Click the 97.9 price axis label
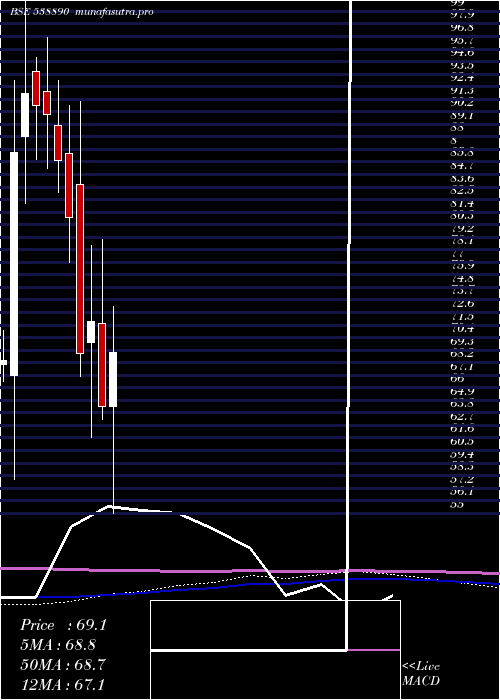The height and width of the screenshot is (700, 500). click(462, 16)
